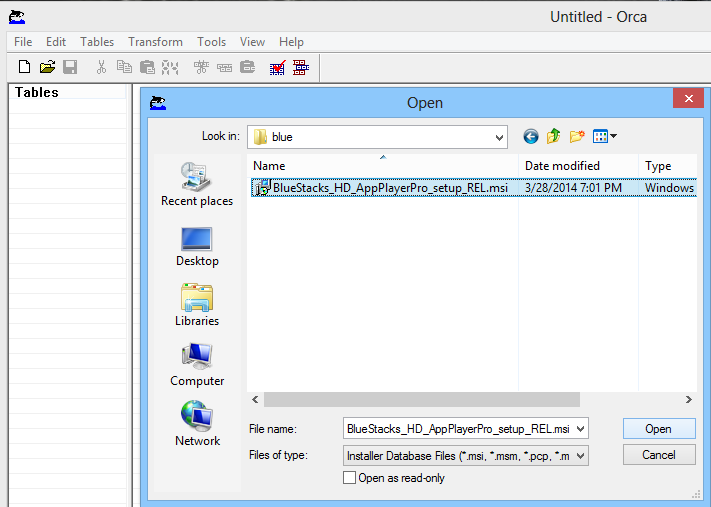Select the BlueStacks msi file icon

pyautogui.click(x=263, y=187)
